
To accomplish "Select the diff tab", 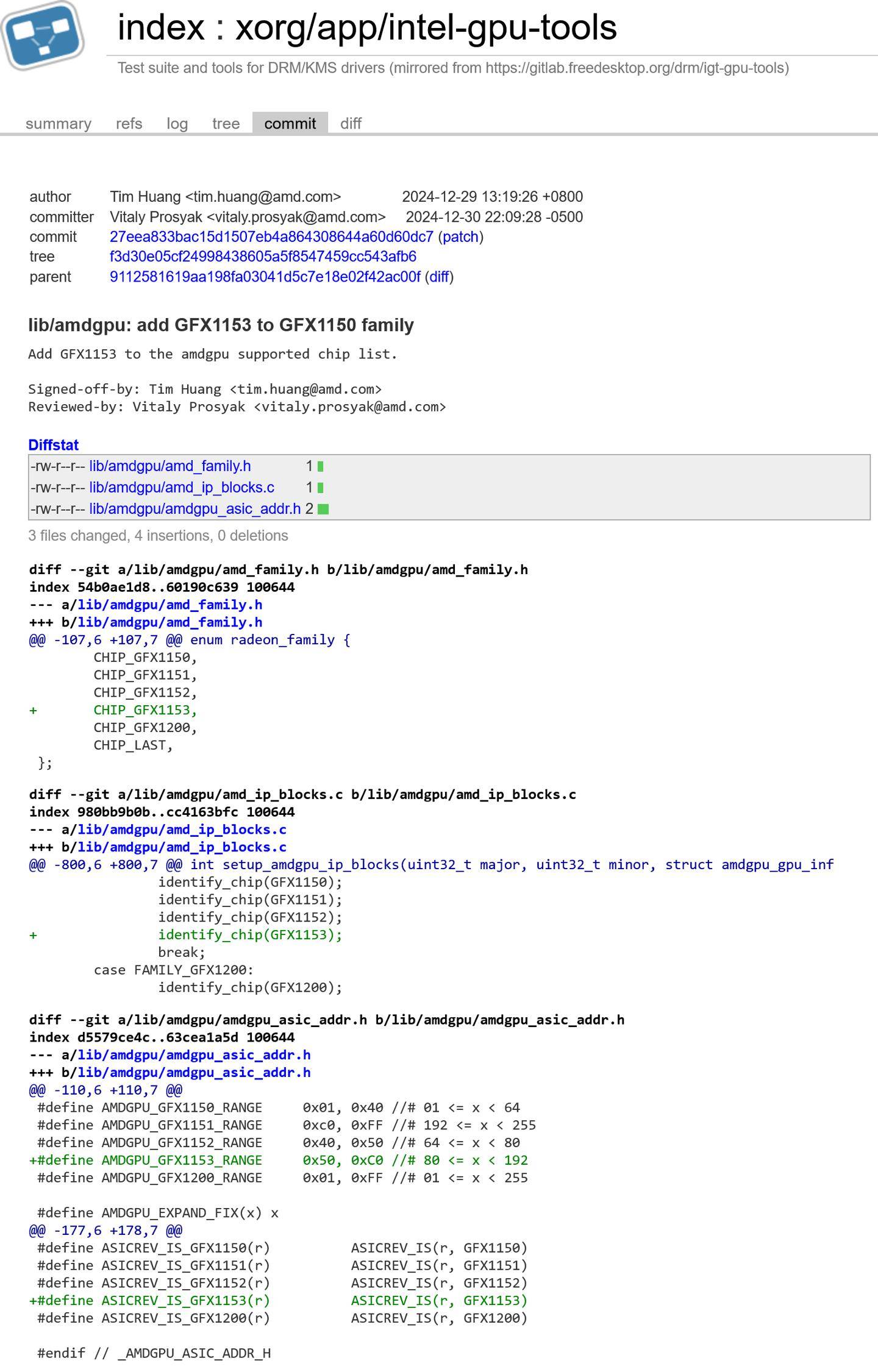I will (351, 123).
